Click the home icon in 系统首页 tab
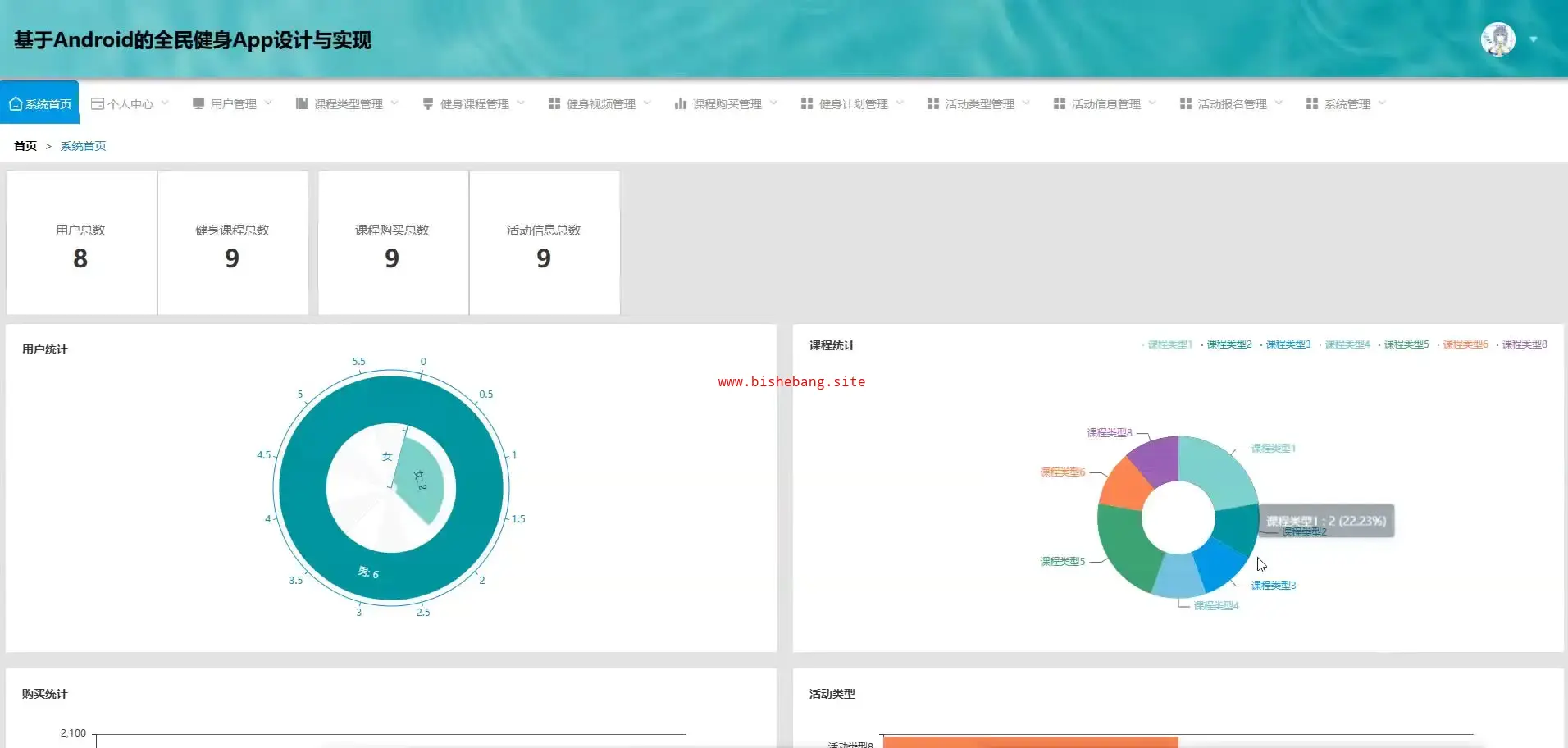 [16, 104]
